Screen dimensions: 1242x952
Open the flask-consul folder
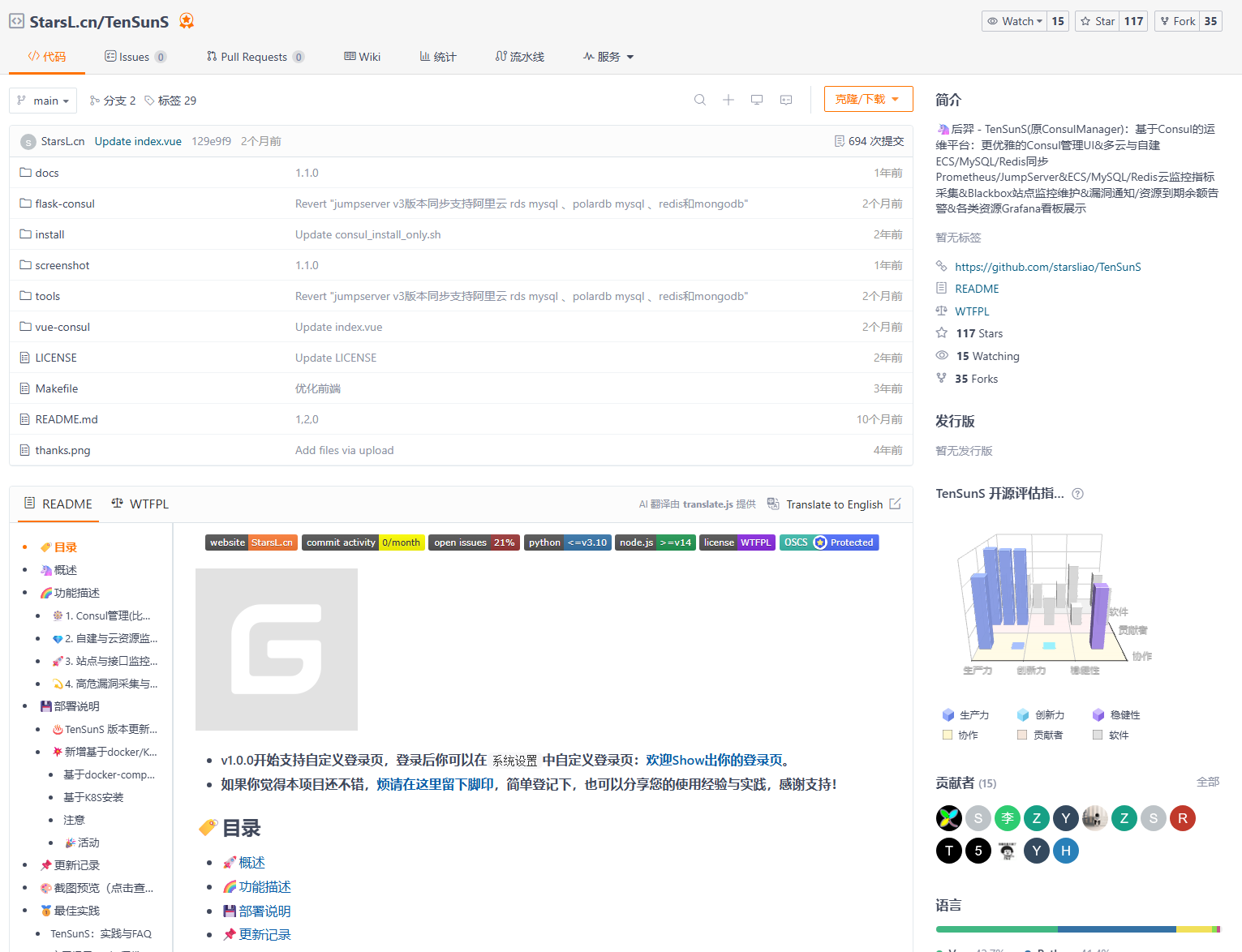65,204
